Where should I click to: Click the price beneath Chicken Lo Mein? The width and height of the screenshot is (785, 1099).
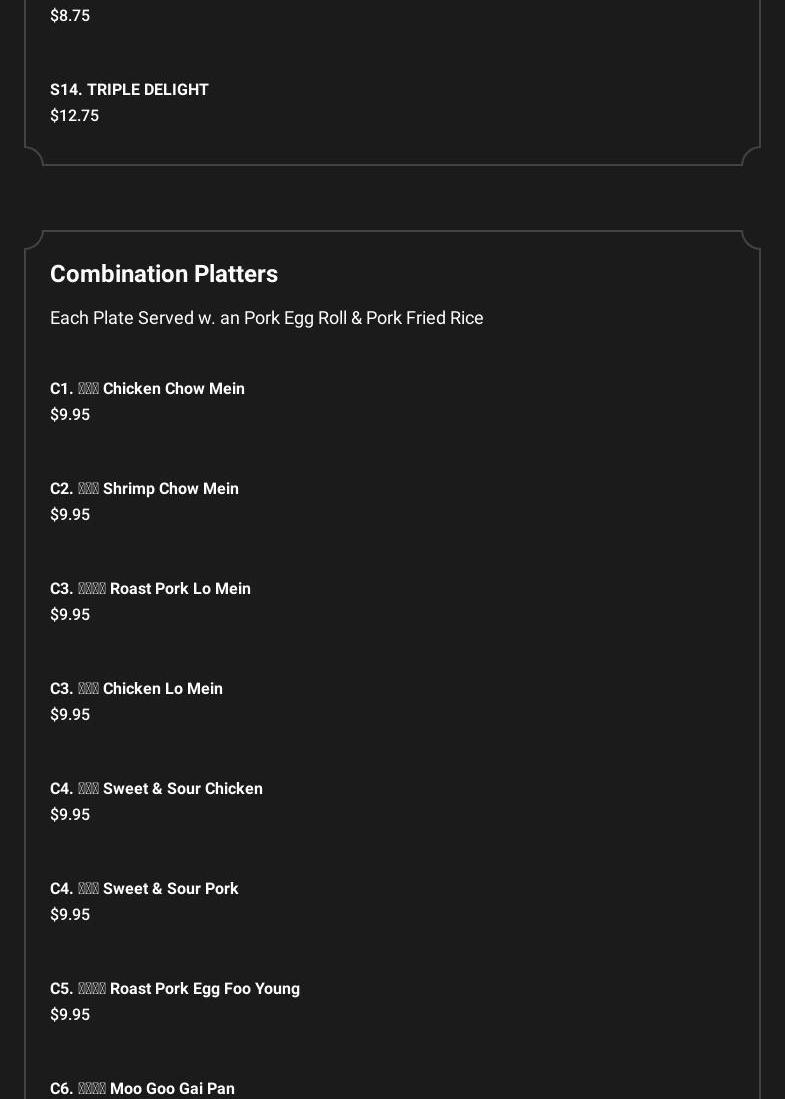pos(70,714)
